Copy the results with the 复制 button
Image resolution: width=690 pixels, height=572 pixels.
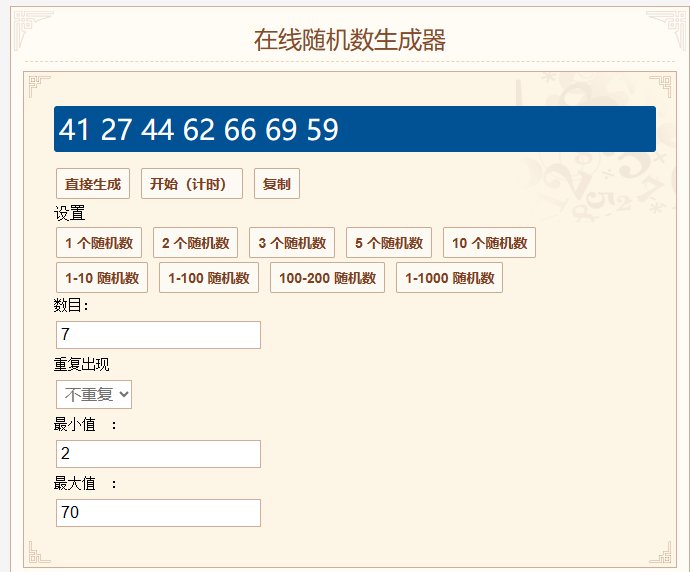pyautogui.click(x=277, y=183)
